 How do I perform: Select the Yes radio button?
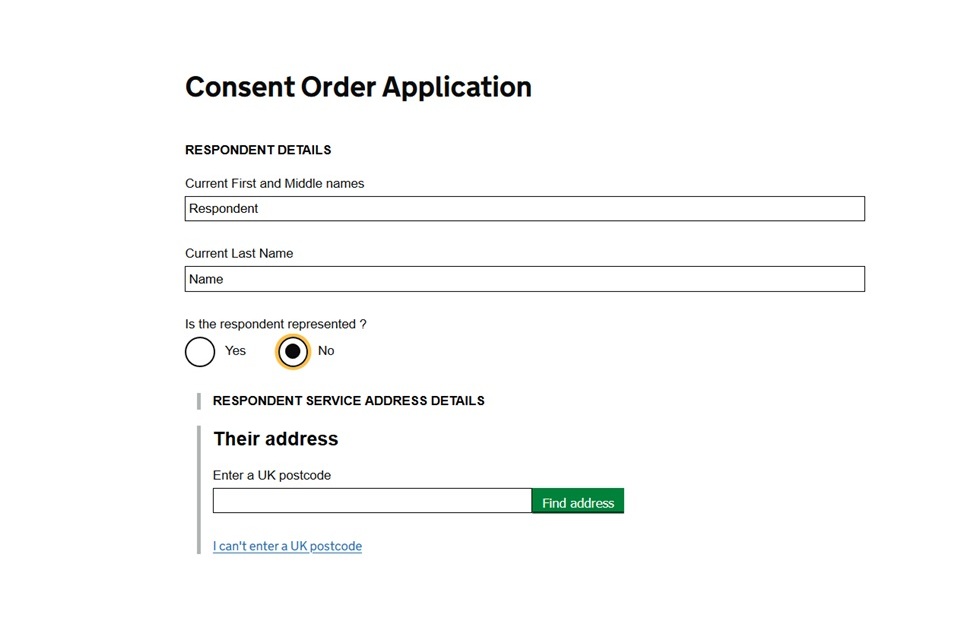coord(200,351)
